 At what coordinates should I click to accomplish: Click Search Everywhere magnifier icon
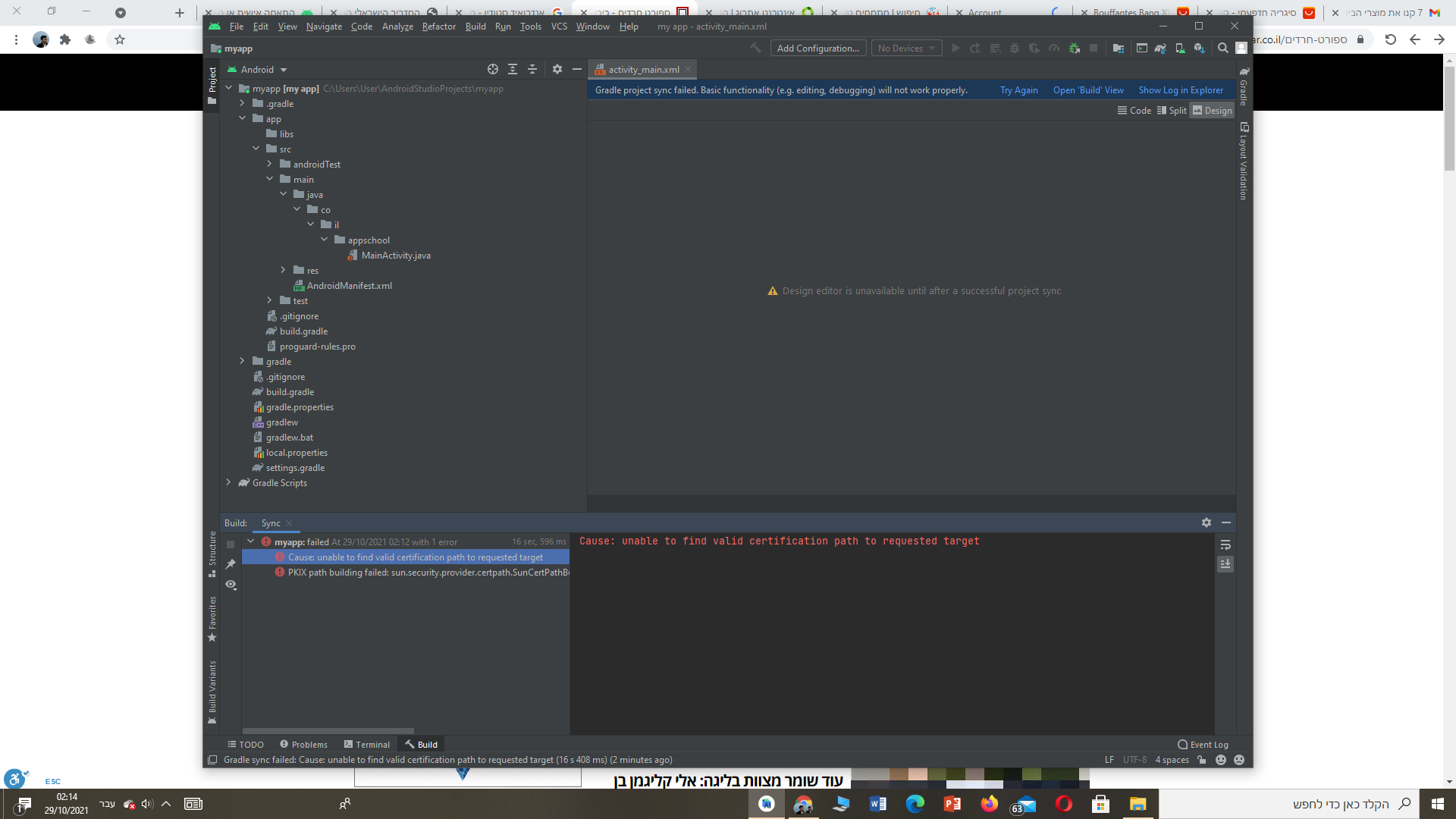tap(1222, 49)
